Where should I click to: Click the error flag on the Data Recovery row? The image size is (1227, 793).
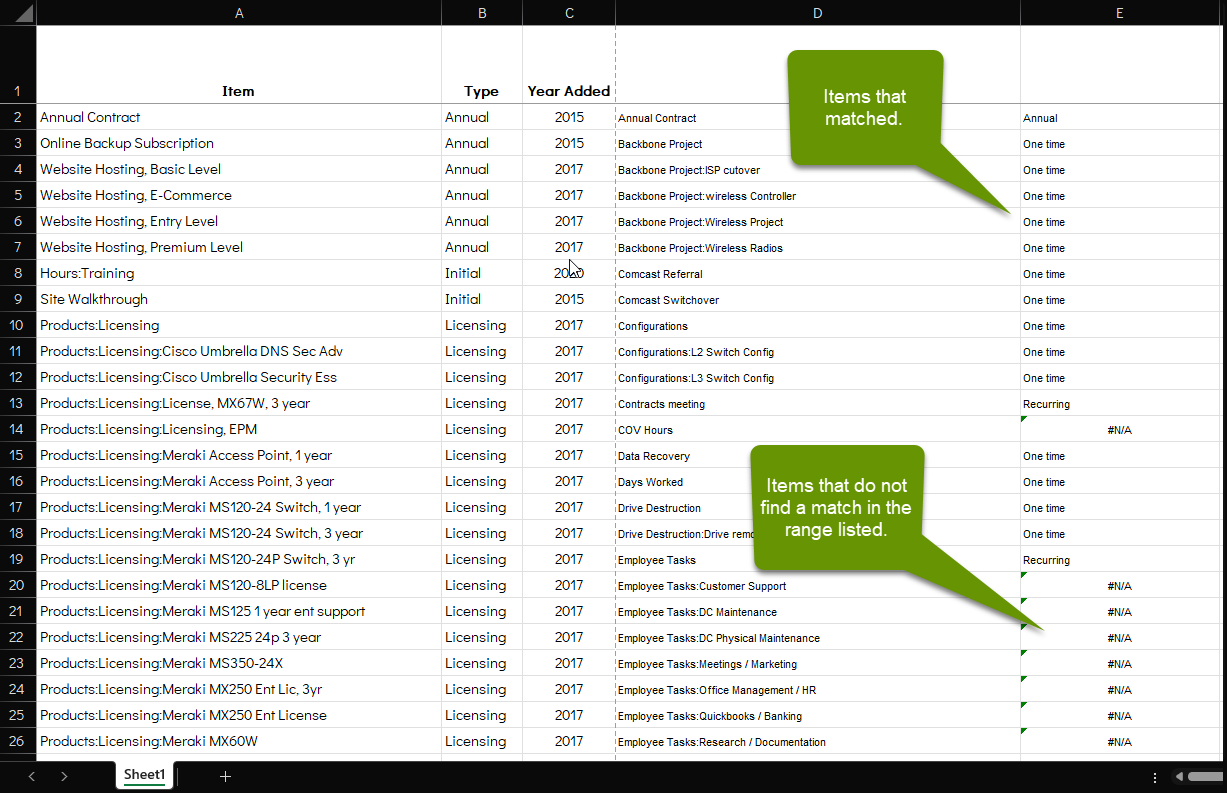pyautogui.click(x=1023, y=449)
